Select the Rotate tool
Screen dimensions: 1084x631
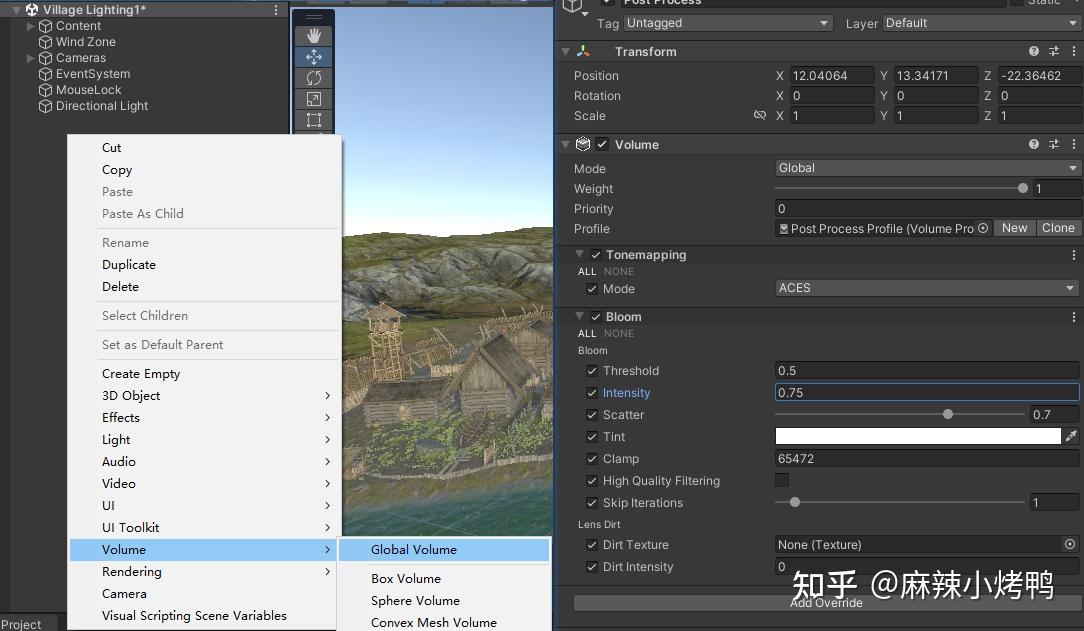(314, 79)
